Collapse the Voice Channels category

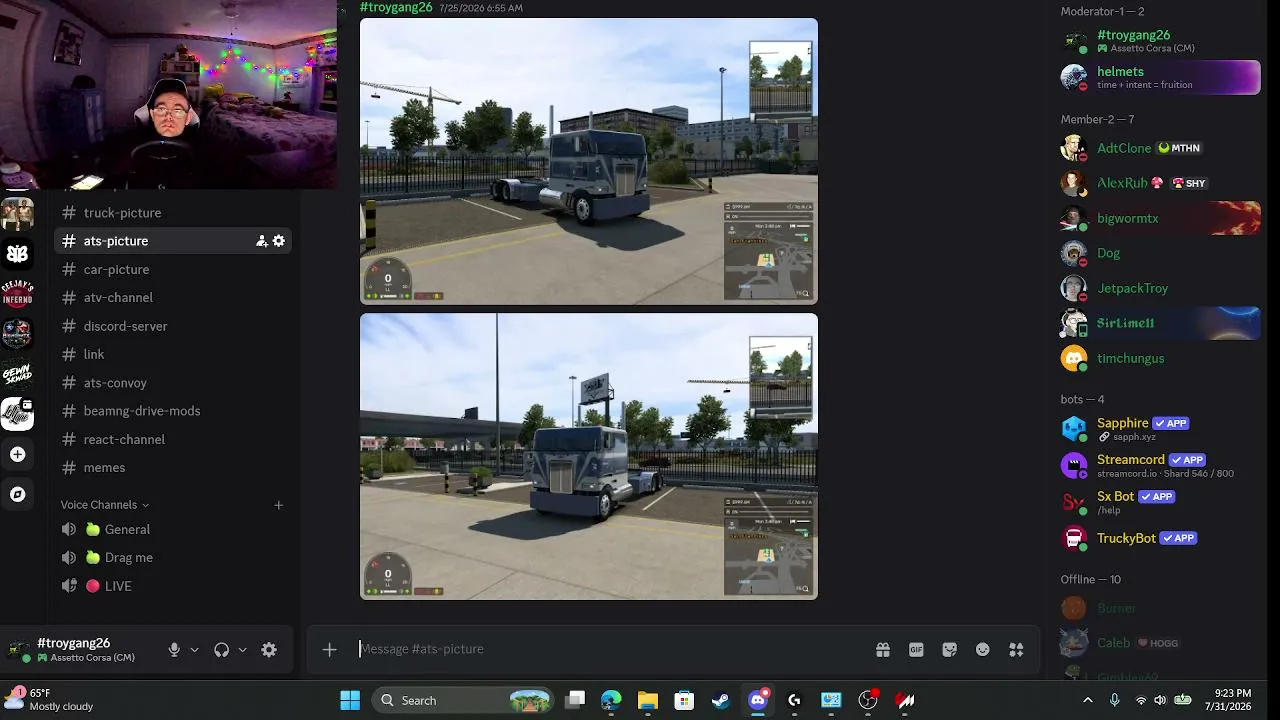(105, 505)
